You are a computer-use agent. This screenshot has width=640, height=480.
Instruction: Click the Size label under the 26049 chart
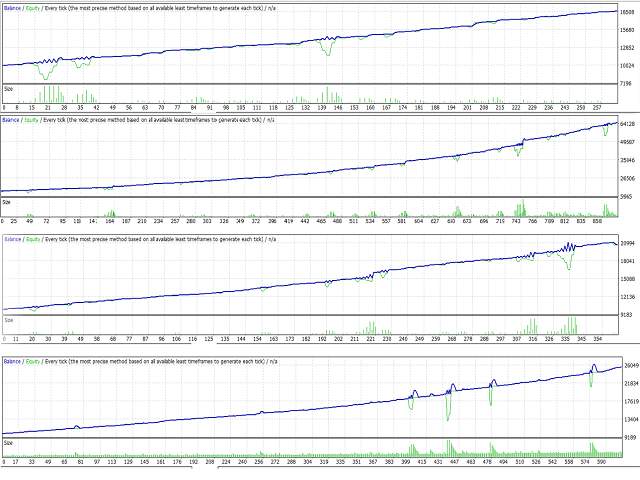point(9,443)
